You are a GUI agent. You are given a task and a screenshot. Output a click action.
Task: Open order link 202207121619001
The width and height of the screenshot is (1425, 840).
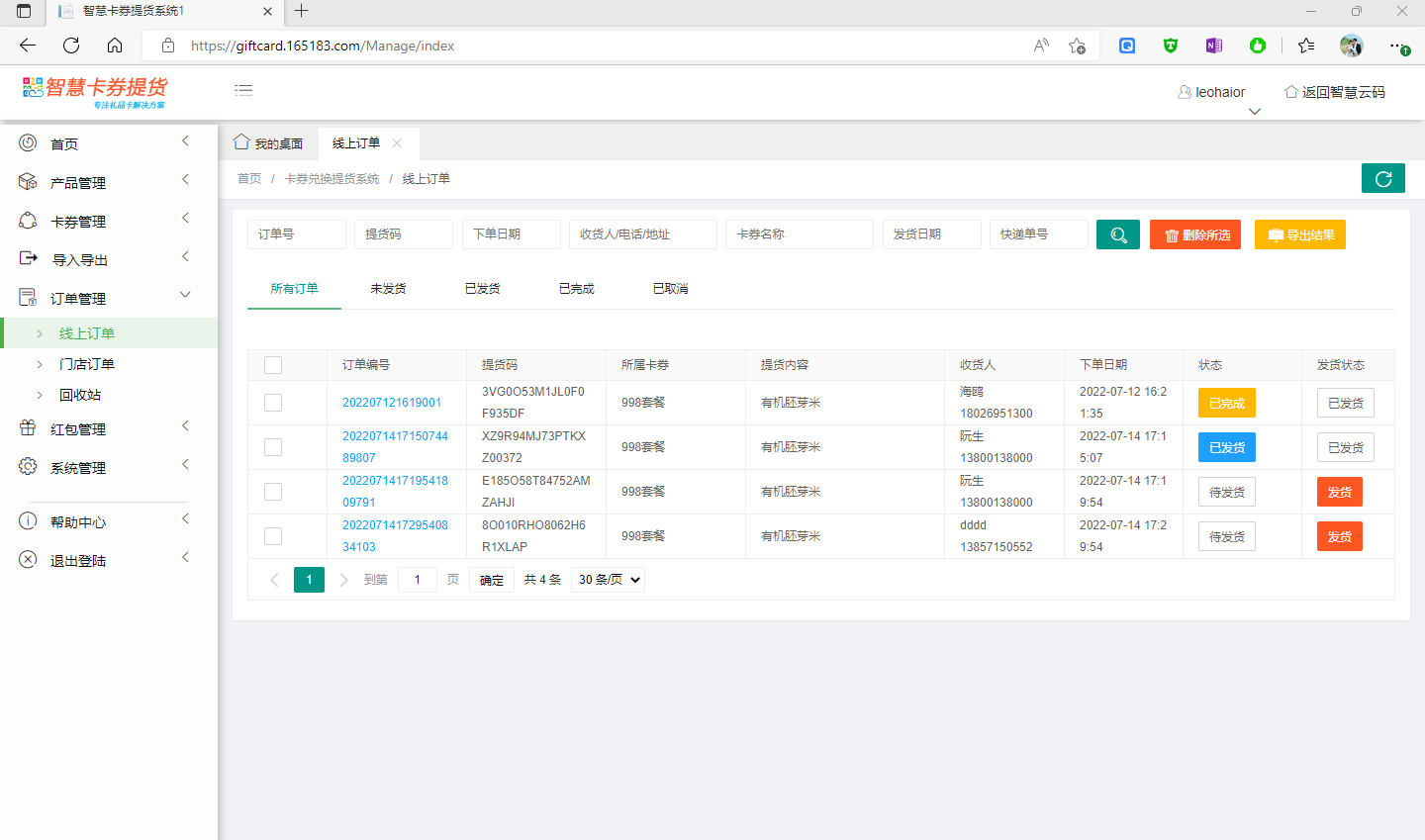(392, 403)
